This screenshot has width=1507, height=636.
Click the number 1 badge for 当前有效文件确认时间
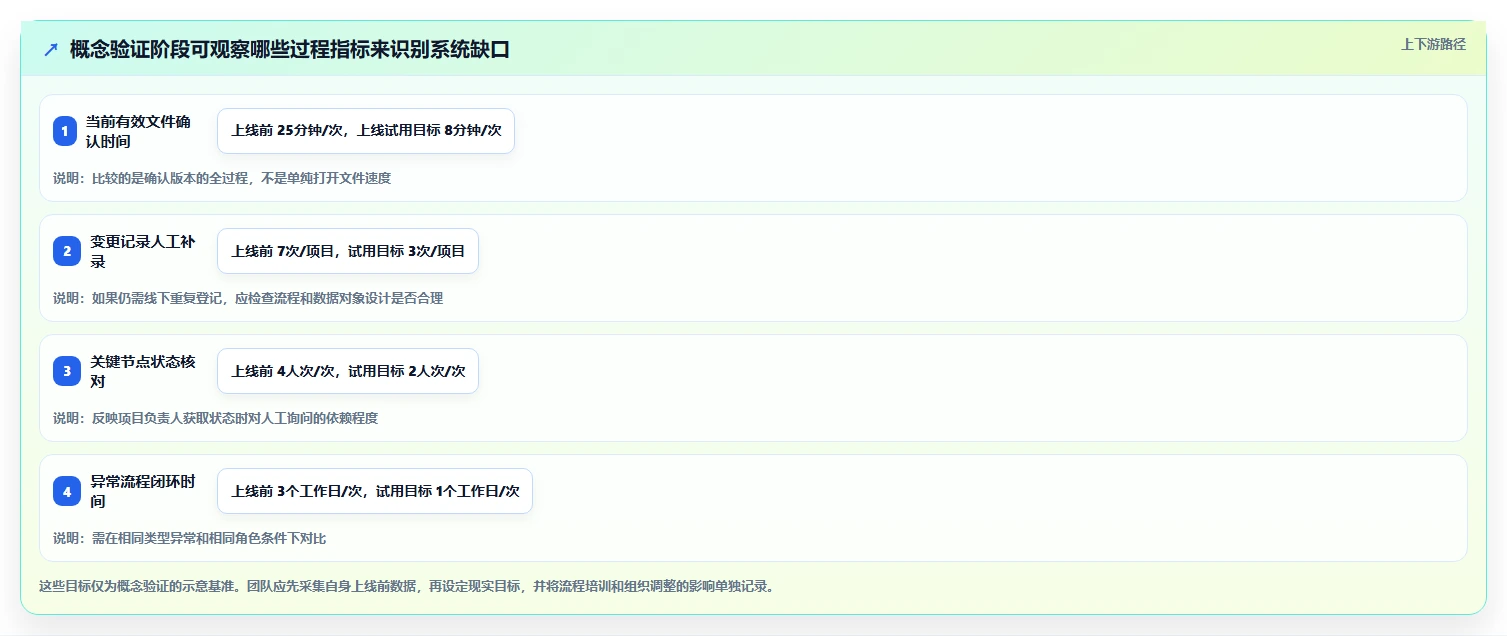65,131
